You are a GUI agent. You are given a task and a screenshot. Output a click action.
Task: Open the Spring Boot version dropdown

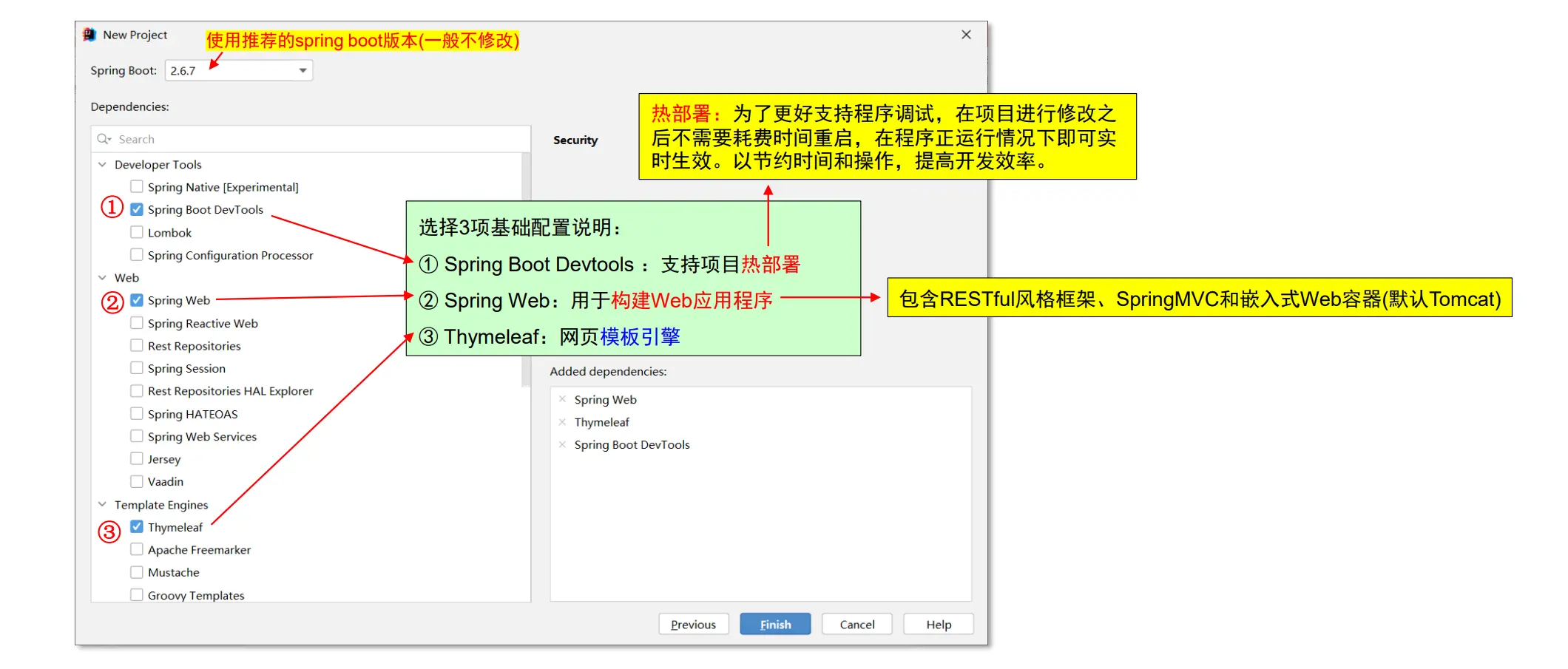point(239,70)
